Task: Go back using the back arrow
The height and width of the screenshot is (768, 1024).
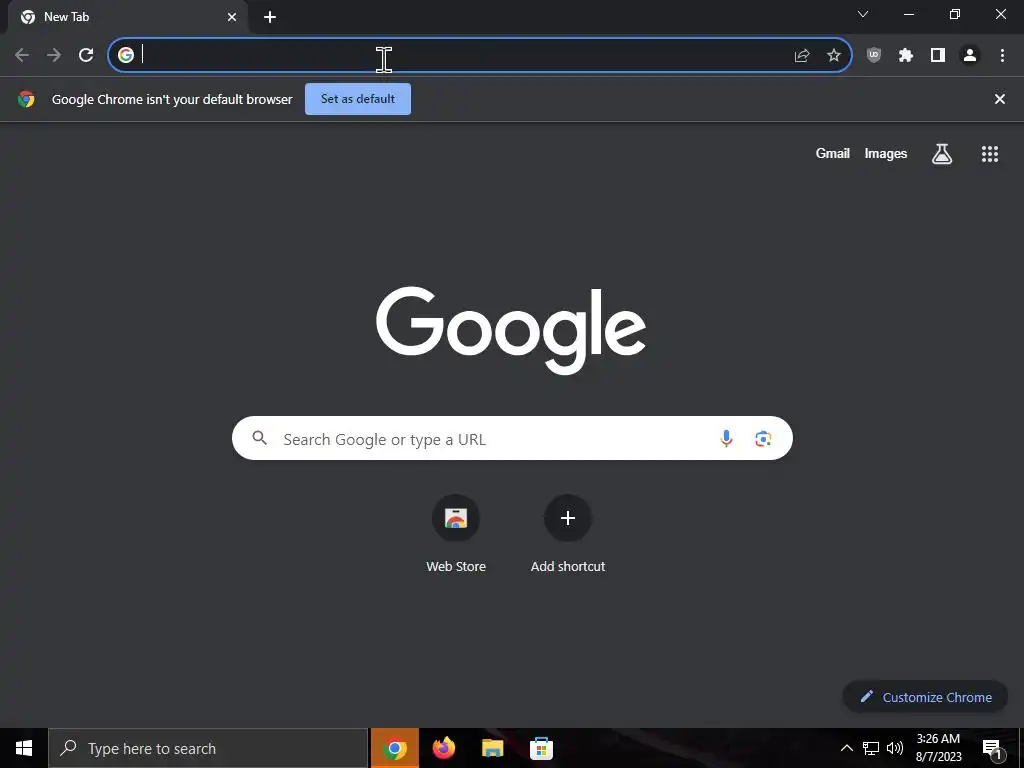Action: (22, 55)
